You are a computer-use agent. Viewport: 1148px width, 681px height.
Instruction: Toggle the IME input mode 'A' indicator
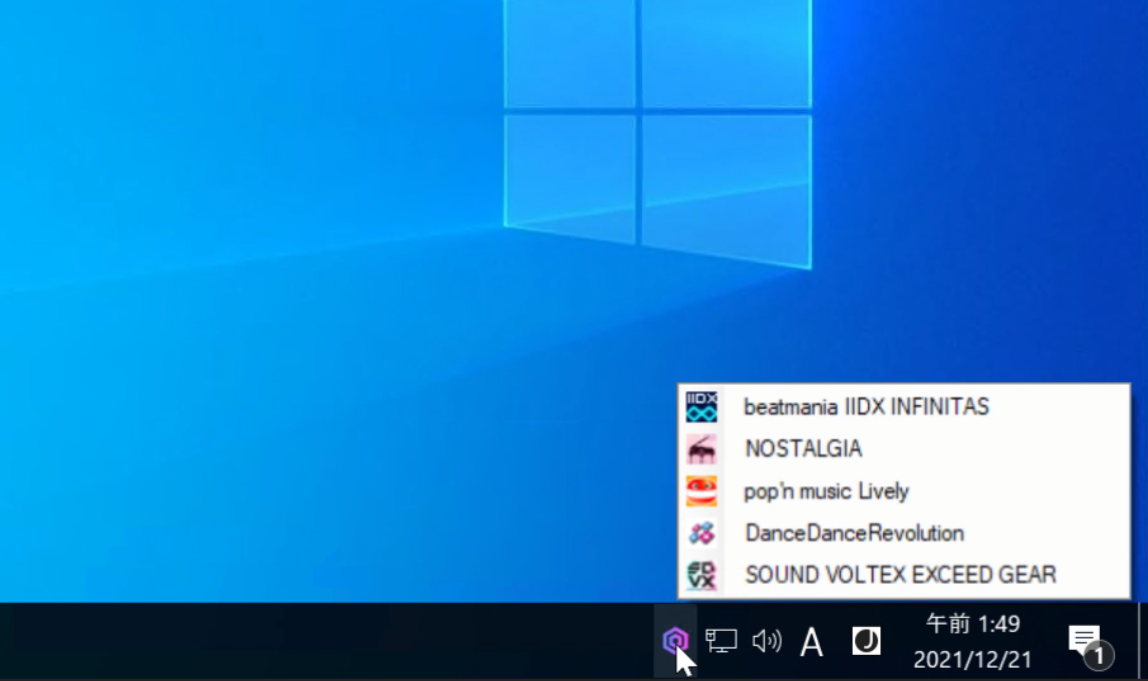tap(811, 642)
